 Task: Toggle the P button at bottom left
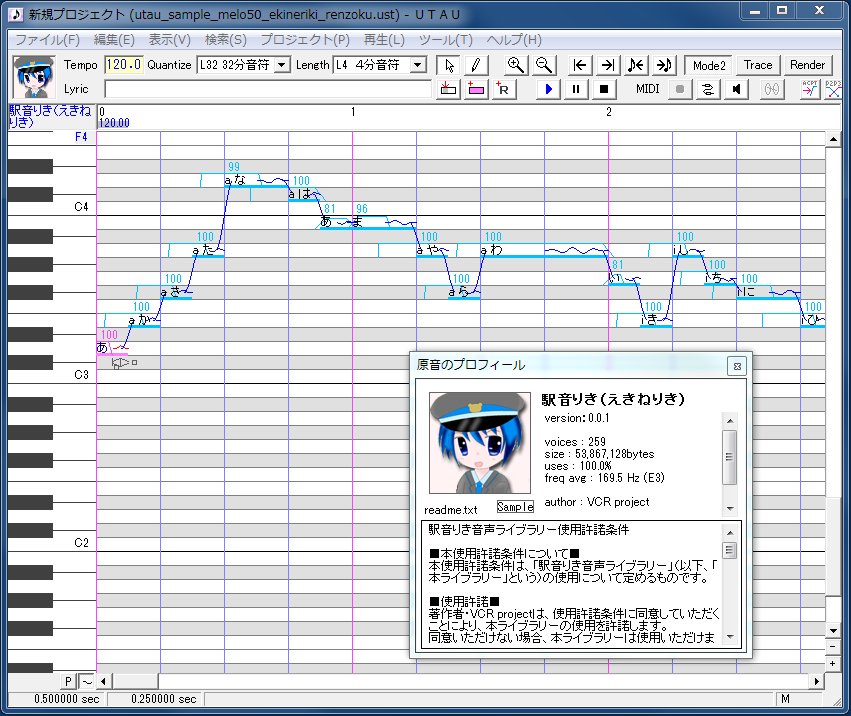(x=68, y=681)
